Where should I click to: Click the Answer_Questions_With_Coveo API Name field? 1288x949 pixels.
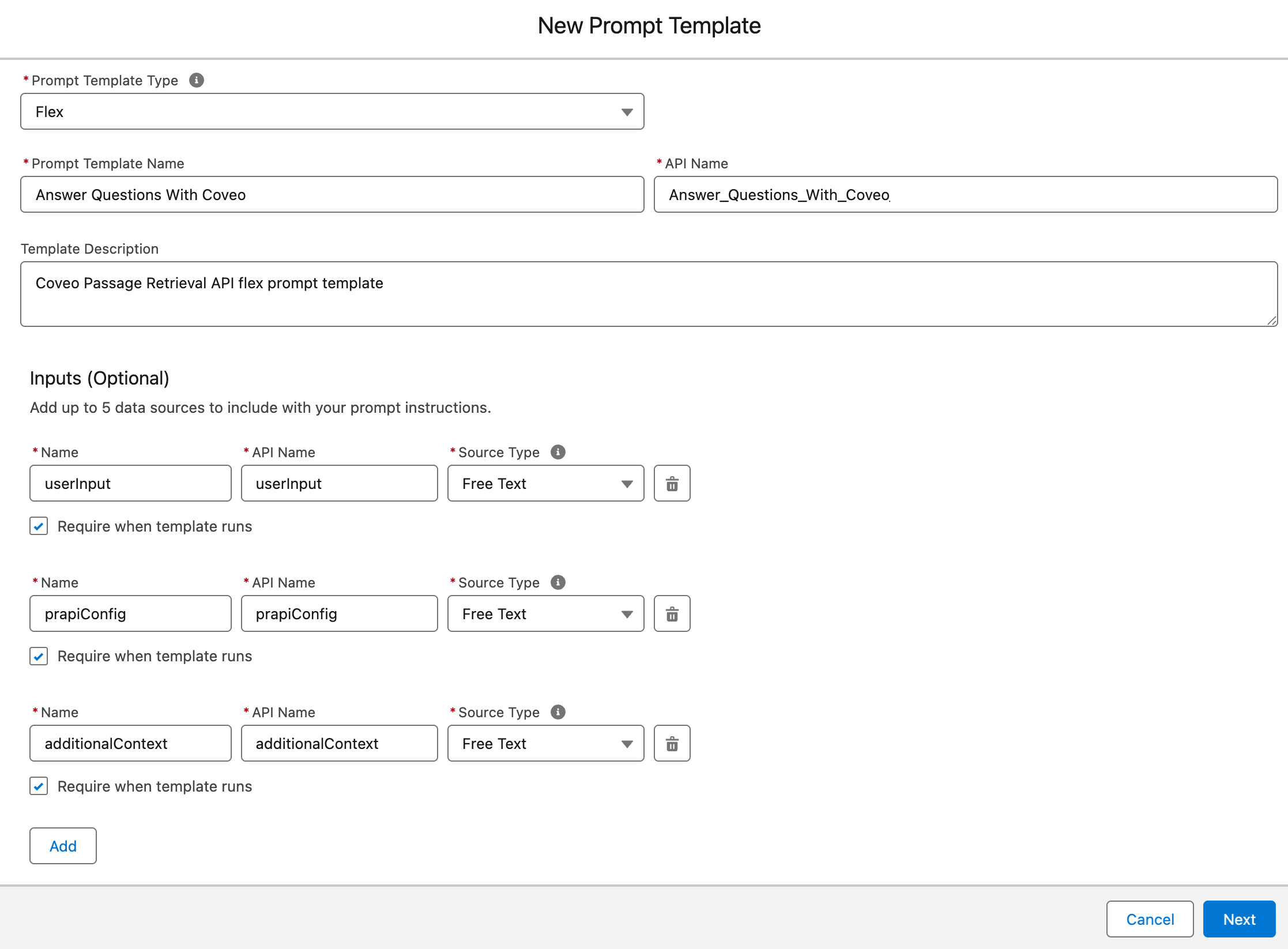965,195
